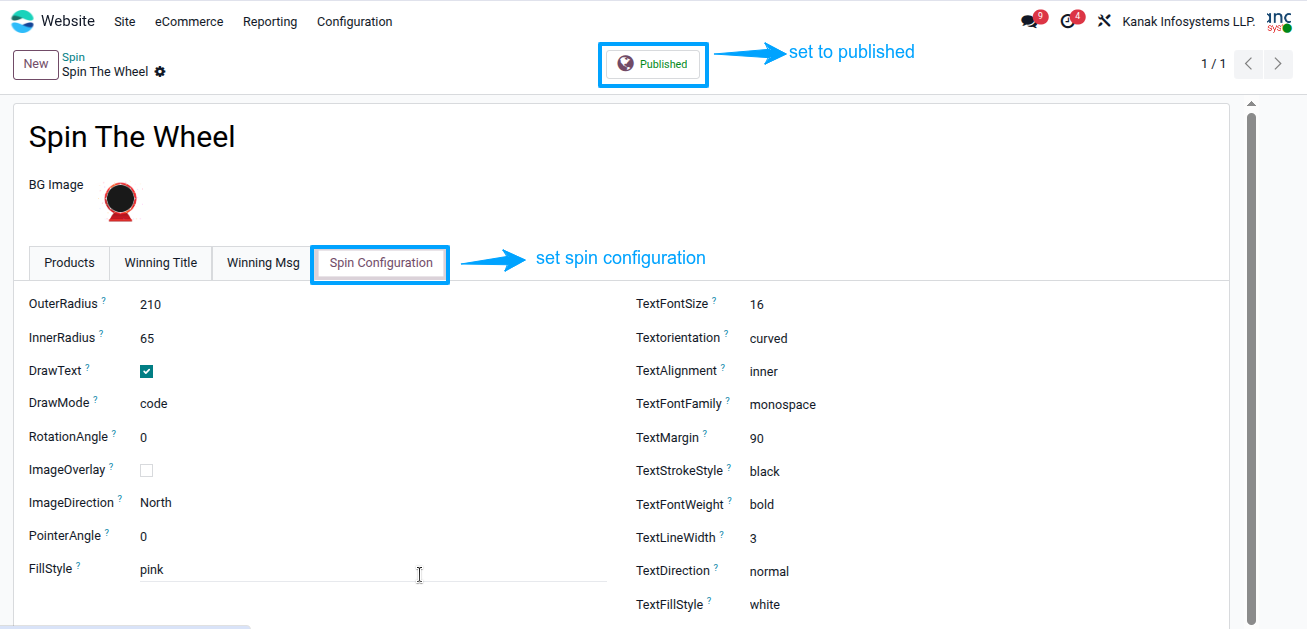This screenshot has height=629, width=1307.
Task: Open the gear actions menu beside Spin The Wheel
Action: click(x=160, y=72)
